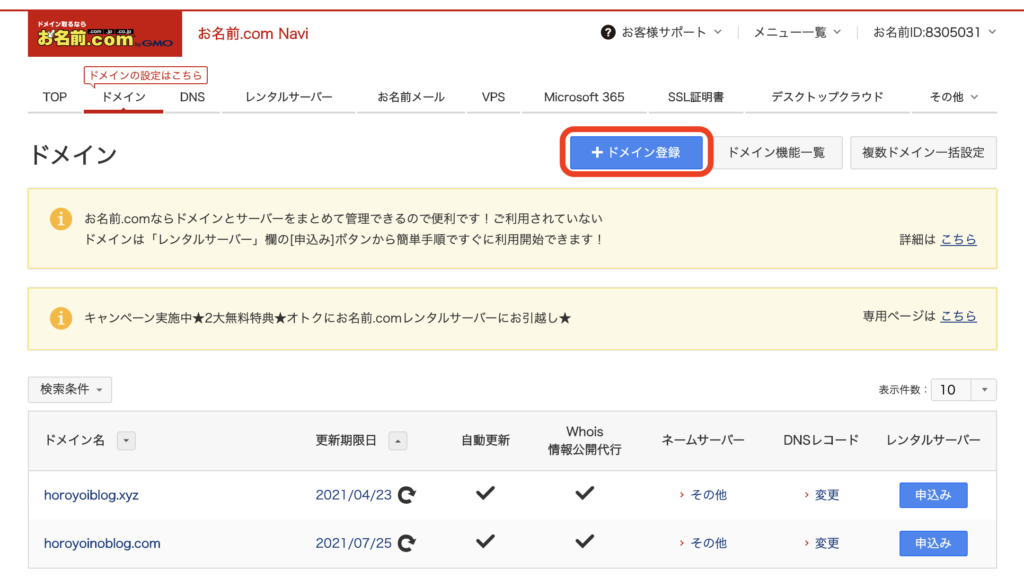Open the デスクトップクラウド tab

click(x=827, y=97)
